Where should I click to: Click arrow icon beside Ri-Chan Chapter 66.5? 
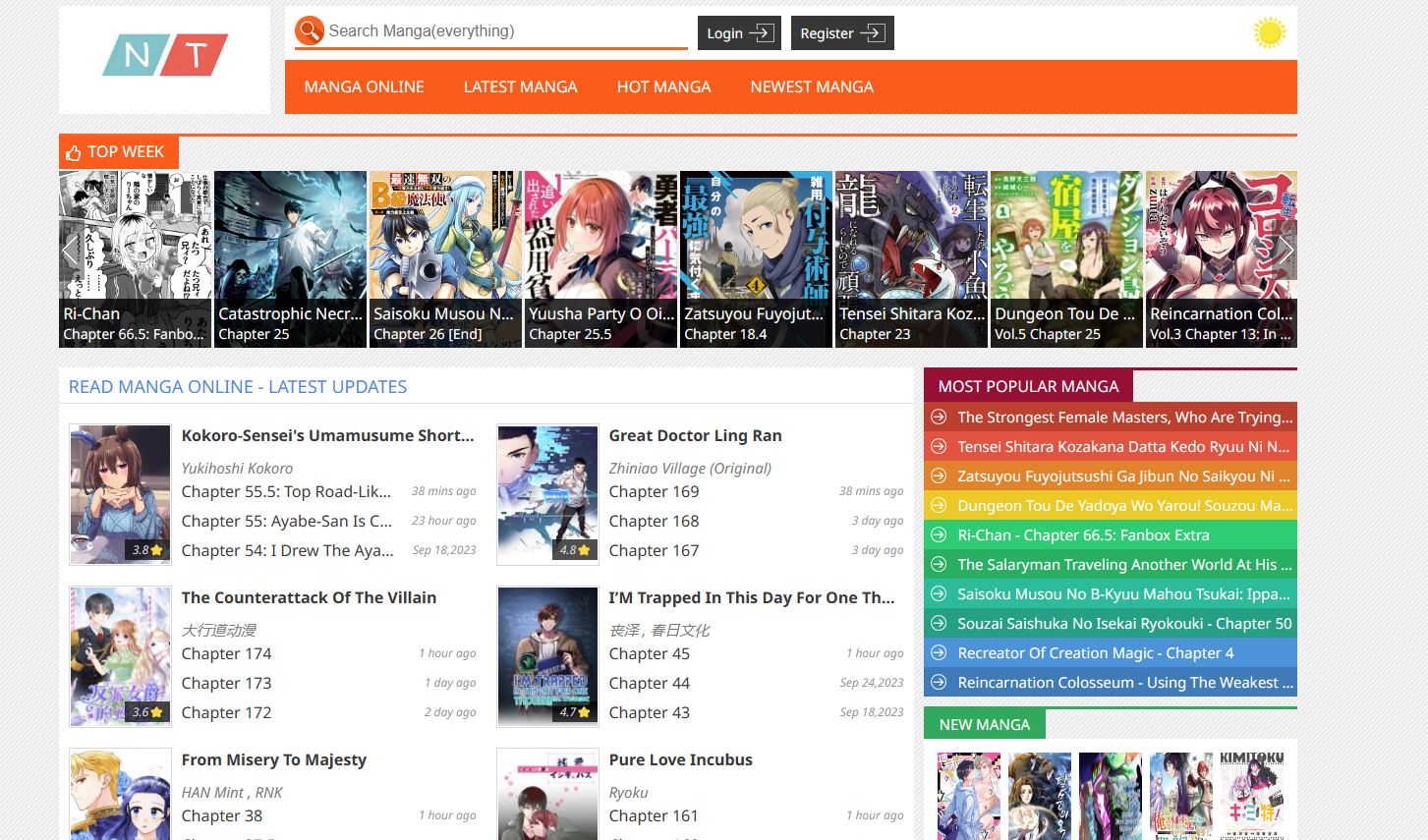click(939, 534)
